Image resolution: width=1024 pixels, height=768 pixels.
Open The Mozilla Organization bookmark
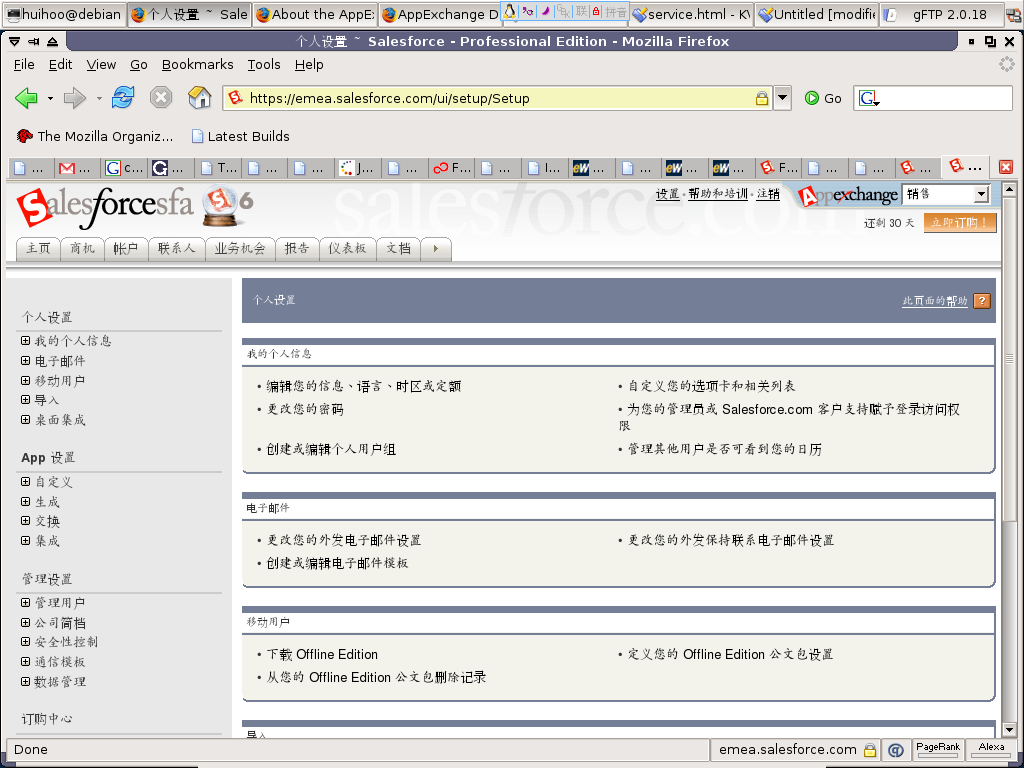pyautogui.click(x=95, y=136)
